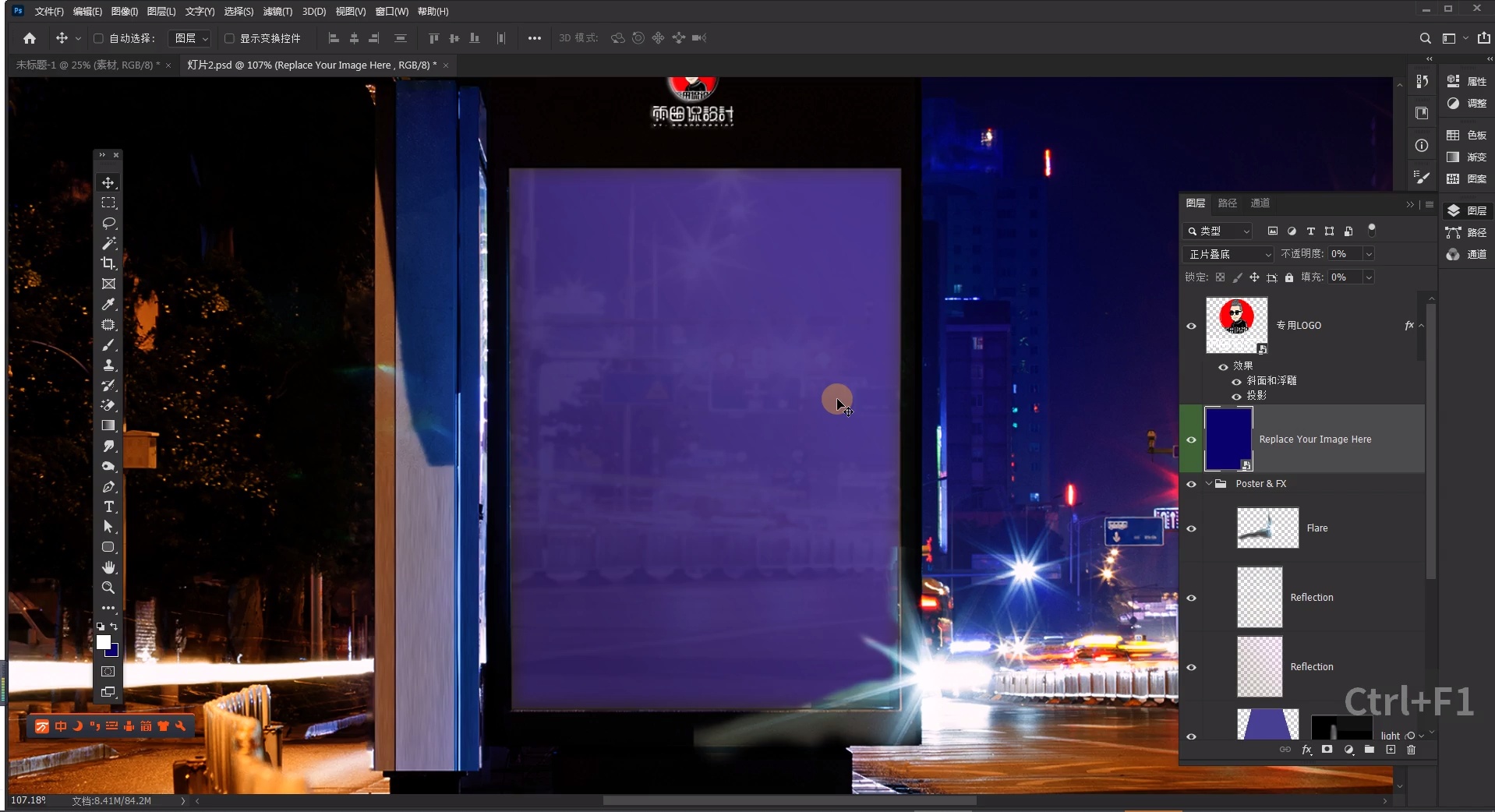Open the blend mode dropdown 正片叠底

click(1228, 254)
